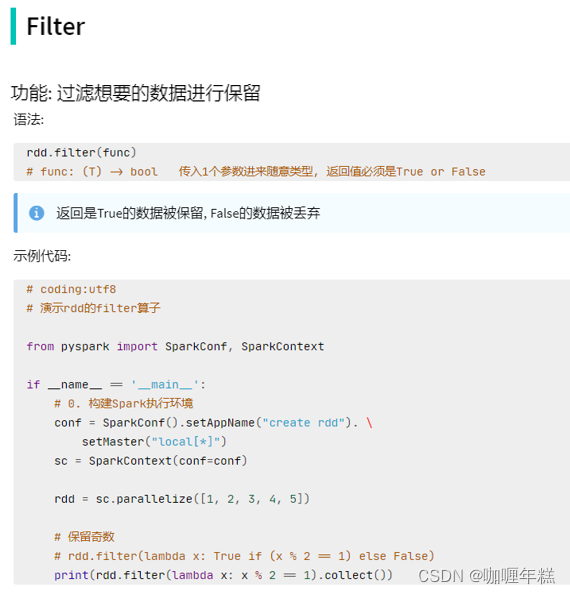Click the 示例代码 label
Image resolution: width=570 pixels, height=594 pixels.
(x=42, y=256)
